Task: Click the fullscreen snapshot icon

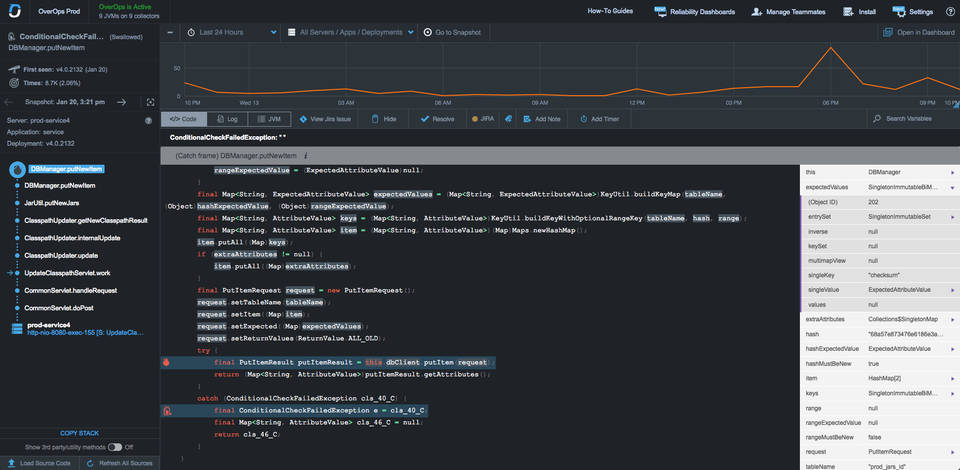Action: 149,101
